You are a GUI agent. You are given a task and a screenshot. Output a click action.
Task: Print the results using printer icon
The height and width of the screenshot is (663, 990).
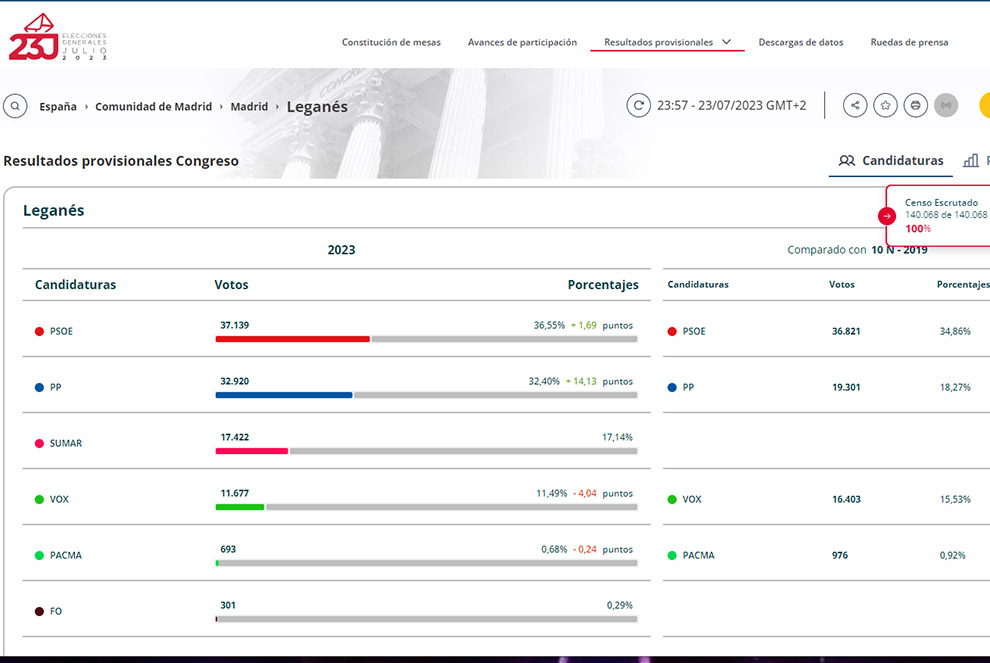tap(915, 105)
